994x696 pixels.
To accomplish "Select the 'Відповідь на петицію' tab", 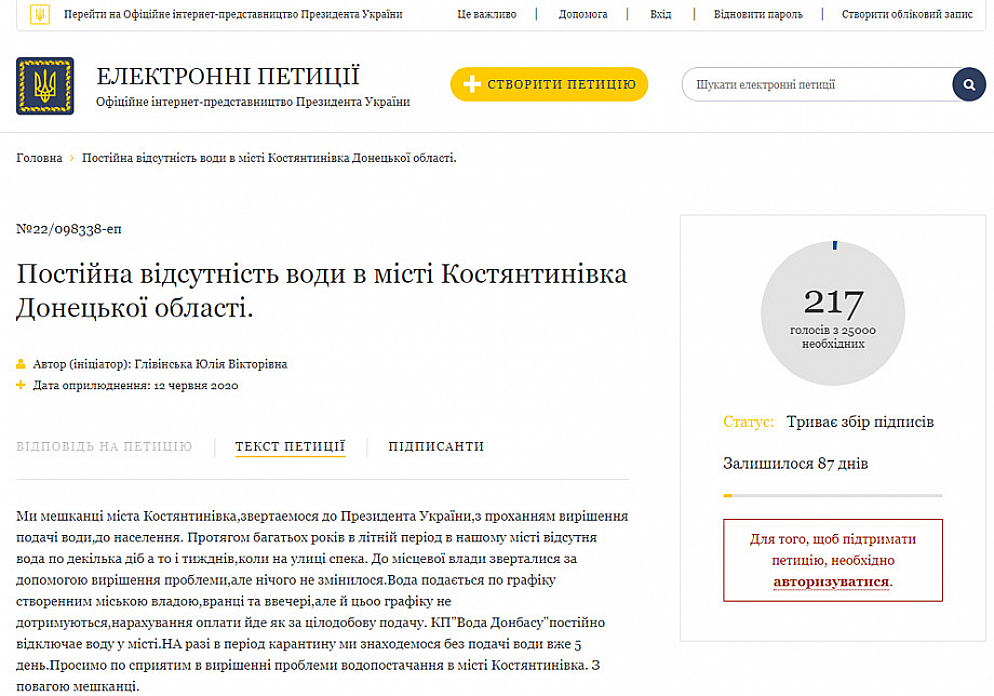I will (104, 447).
